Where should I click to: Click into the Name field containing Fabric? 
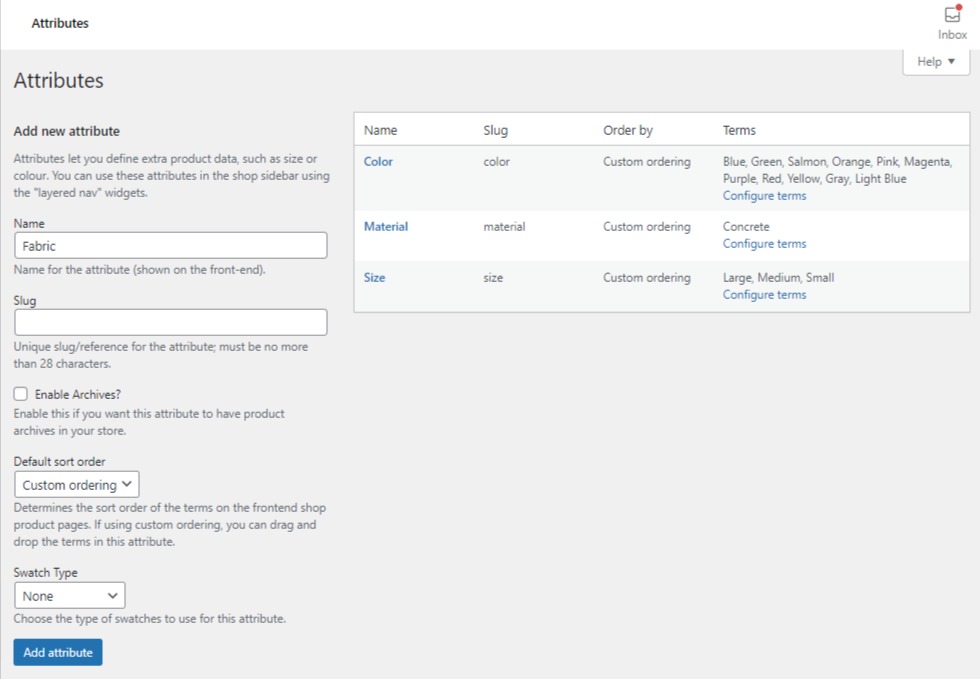[171, 245]
